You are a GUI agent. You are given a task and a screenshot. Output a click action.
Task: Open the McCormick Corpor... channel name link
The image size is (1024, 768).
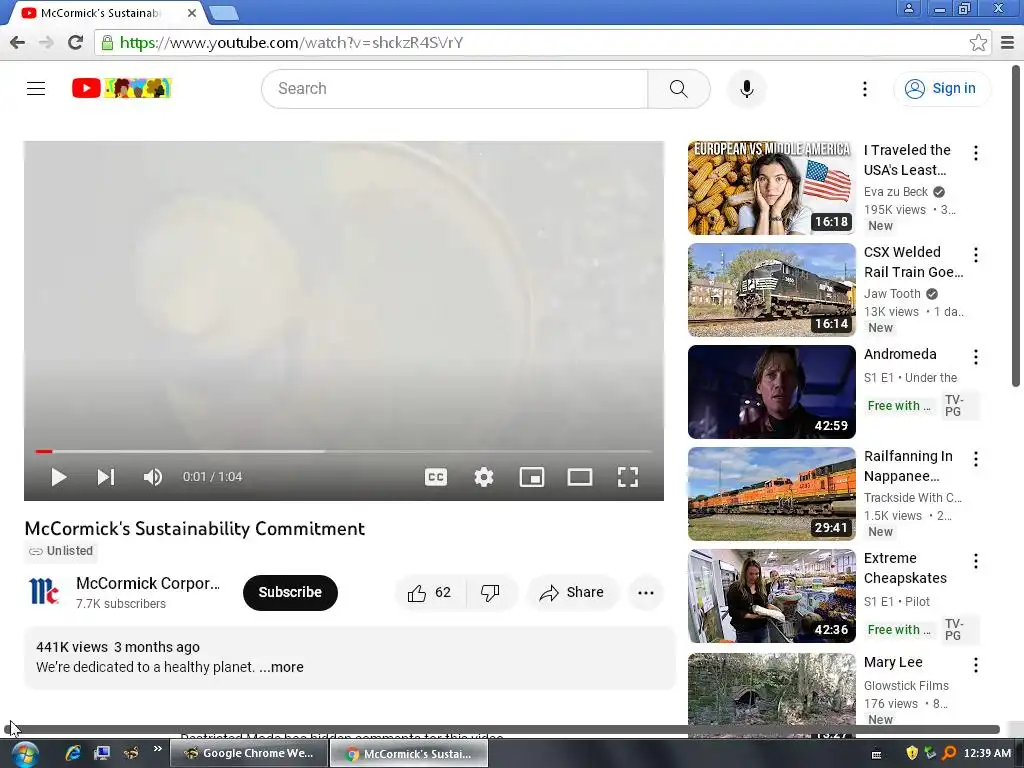148,583
